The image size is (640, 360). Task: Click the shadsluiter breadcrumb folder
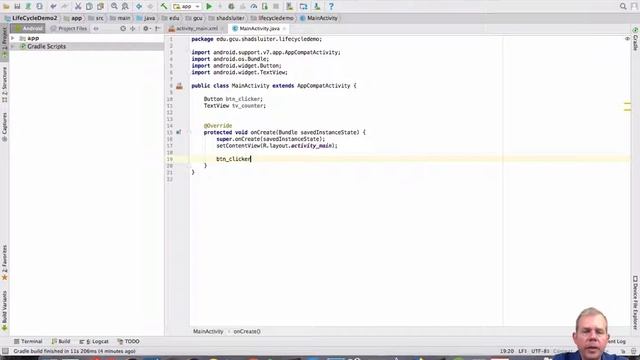pos(227,18)
